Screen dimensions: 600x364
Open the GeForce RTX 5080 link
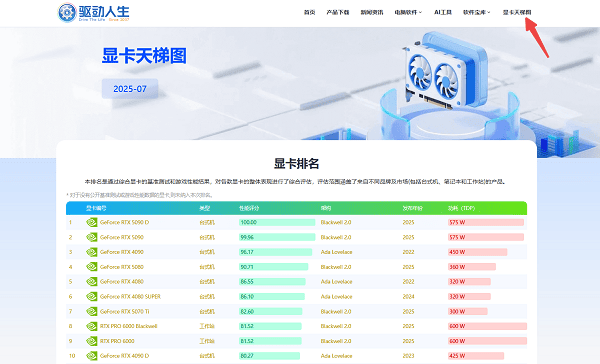(x=122, y=267)
